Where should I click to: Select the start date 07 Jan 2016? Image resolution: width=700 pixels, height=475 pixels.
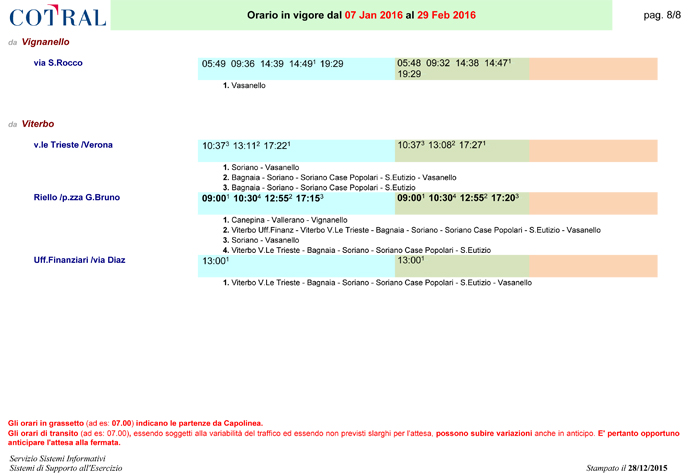point(374,15)
